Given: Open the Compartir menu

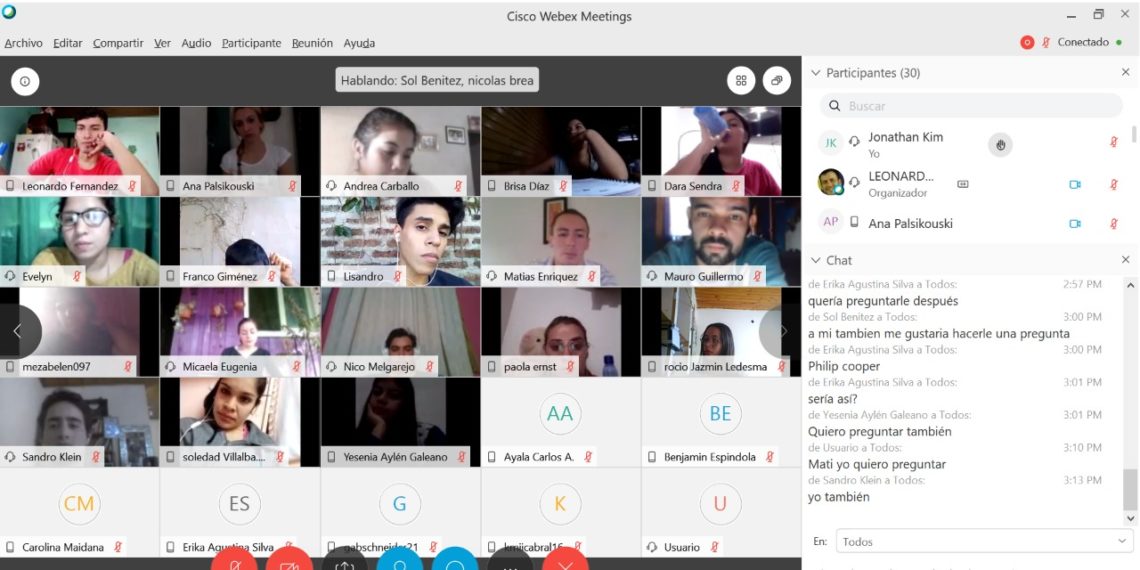Looking at the screenshot, I should (x=118, y=43).
